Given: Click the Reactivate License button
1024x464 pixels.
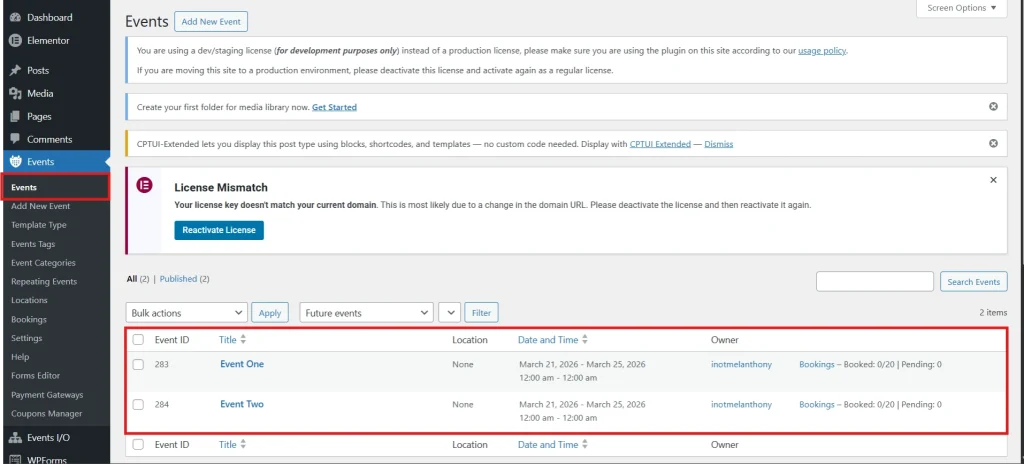Looking at the screenshot, I should [x=219, y=230].
